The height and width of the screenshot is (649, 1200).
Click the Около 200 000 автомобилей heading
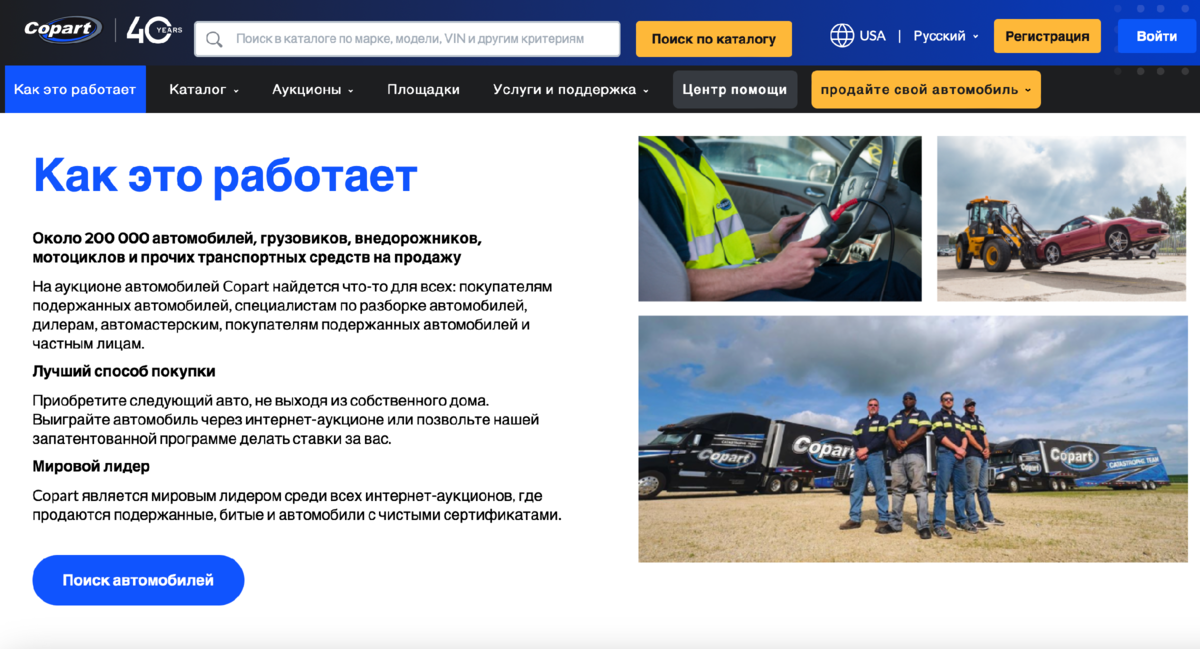point(257,248)
